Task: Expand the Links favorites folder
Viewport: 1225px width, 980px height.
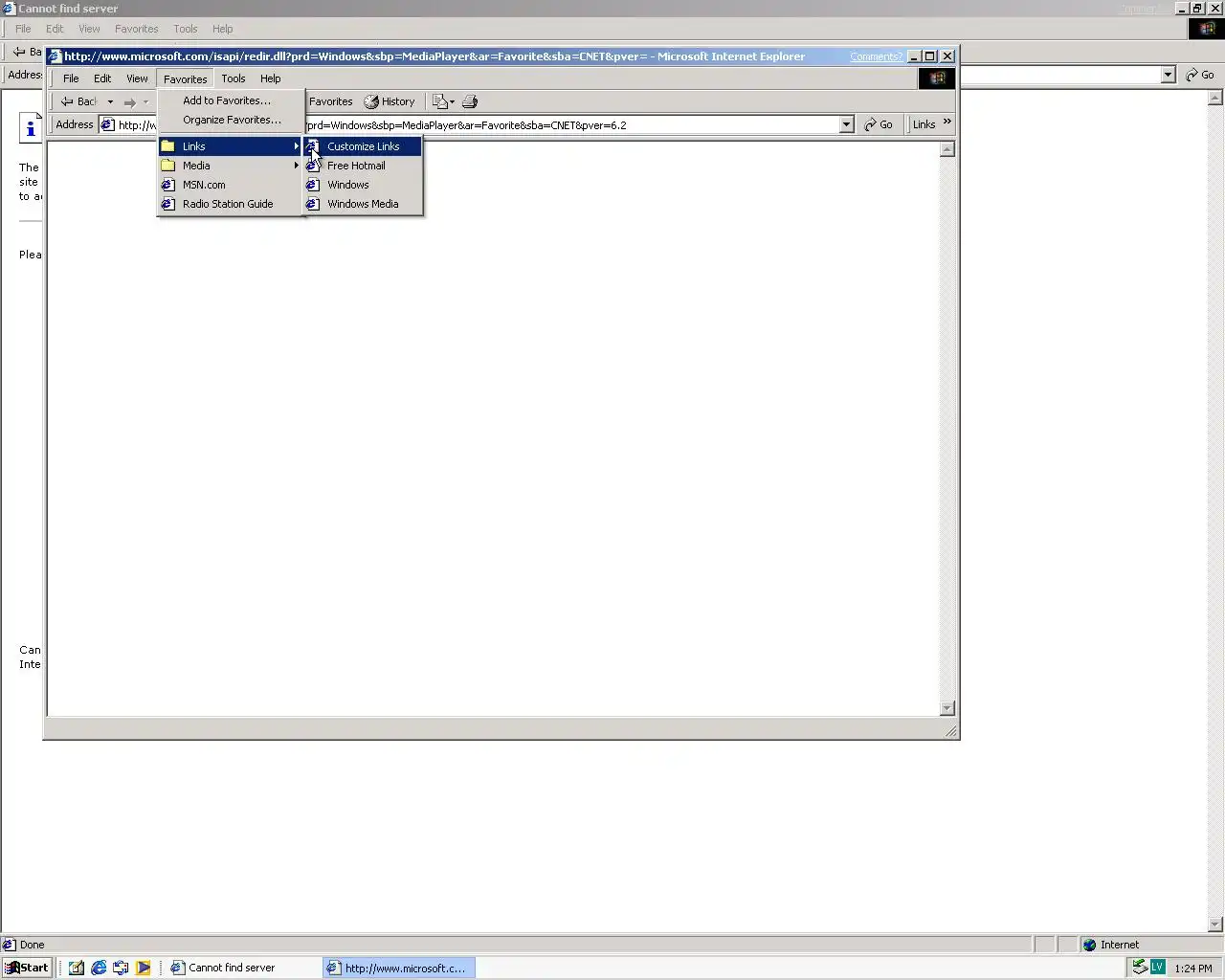Action: pyautogui.click(x=231, y=146)
